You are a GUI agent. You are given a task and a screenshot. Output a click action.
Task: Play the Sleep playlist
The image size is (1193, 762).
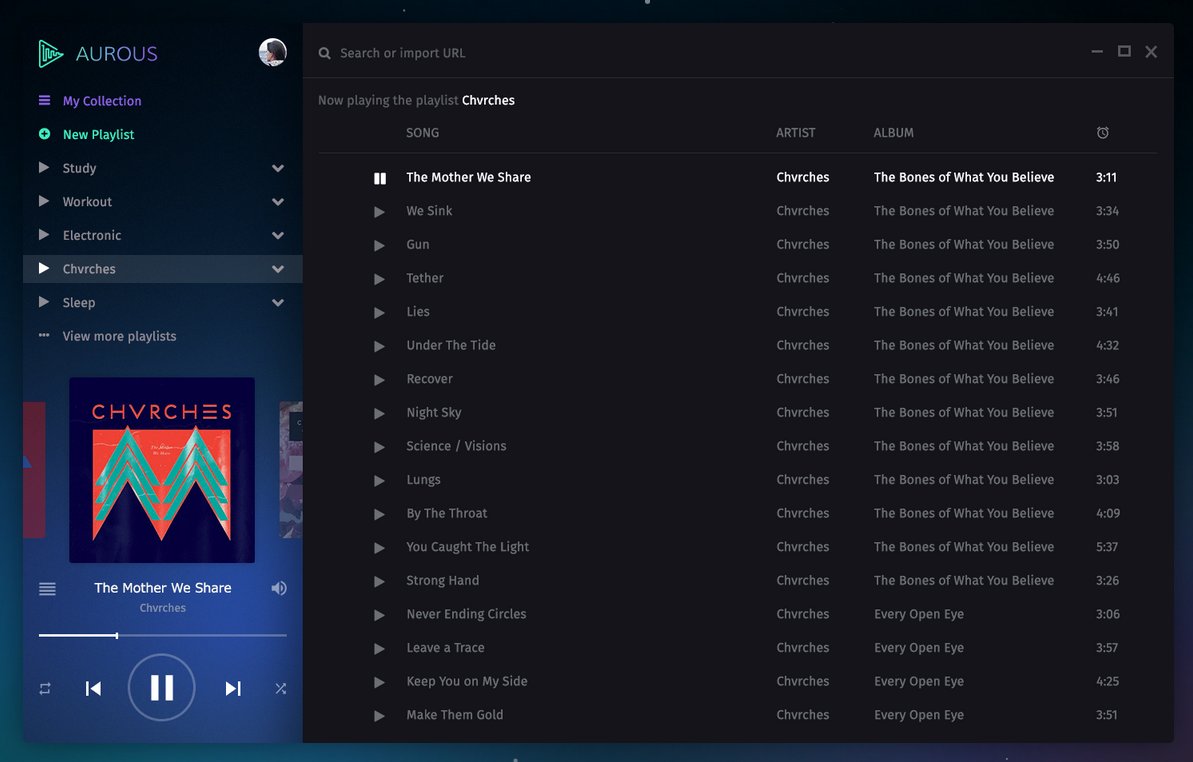click(x=44, y=302)
